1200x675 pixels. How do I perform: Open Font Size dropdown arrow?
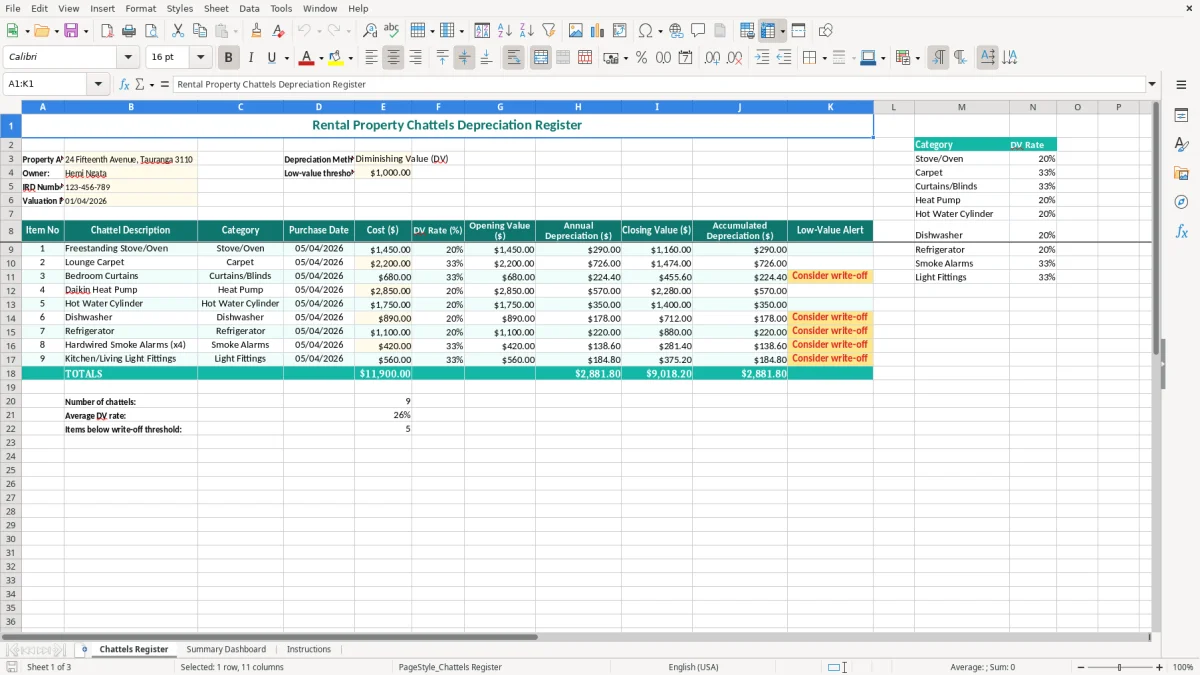coord(201,58)
